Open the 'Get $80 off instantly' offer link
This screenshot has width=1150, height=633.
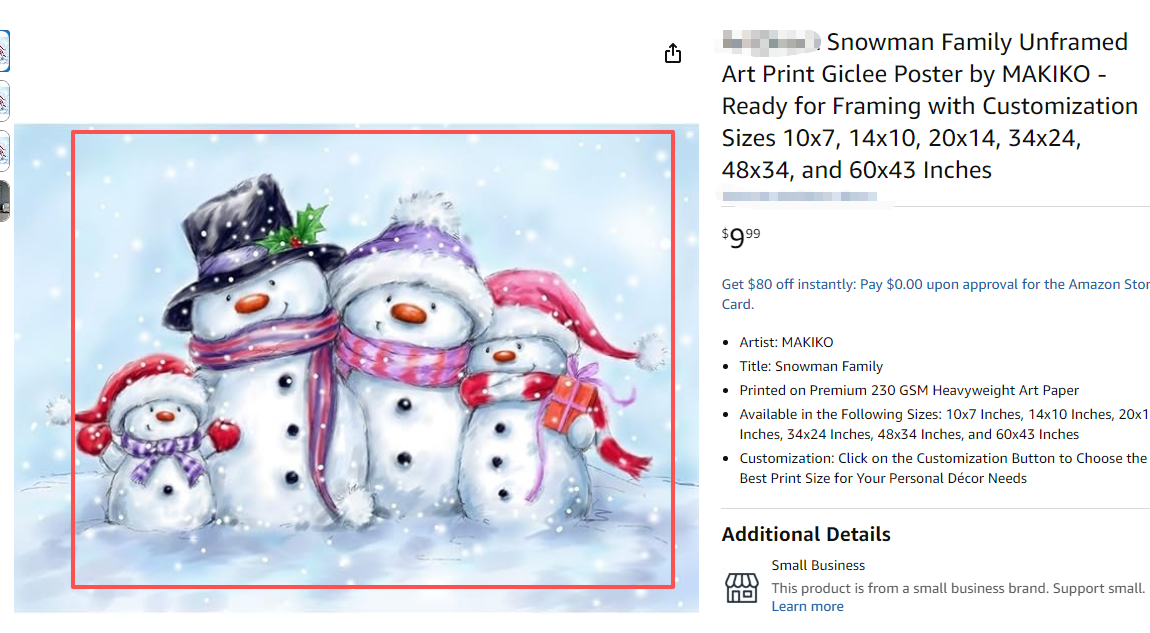936,294
